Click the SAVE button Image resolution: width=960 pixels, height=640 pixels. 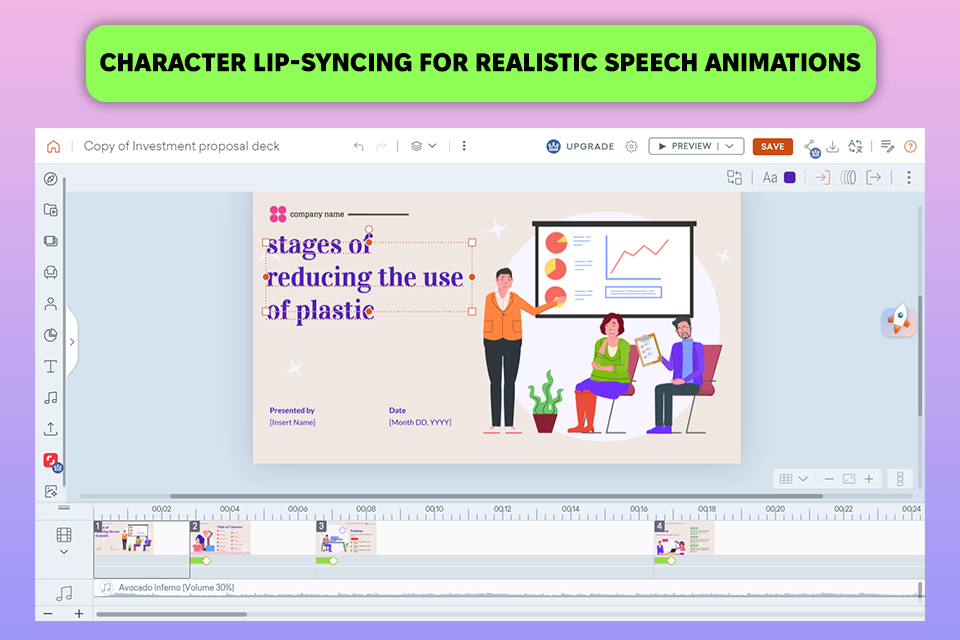click(x=773, y=146)
